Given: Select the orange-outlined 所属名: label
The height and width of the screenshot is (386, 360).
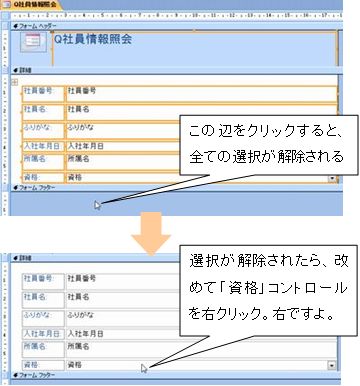Looking at the screenshot, I should 43,162.
